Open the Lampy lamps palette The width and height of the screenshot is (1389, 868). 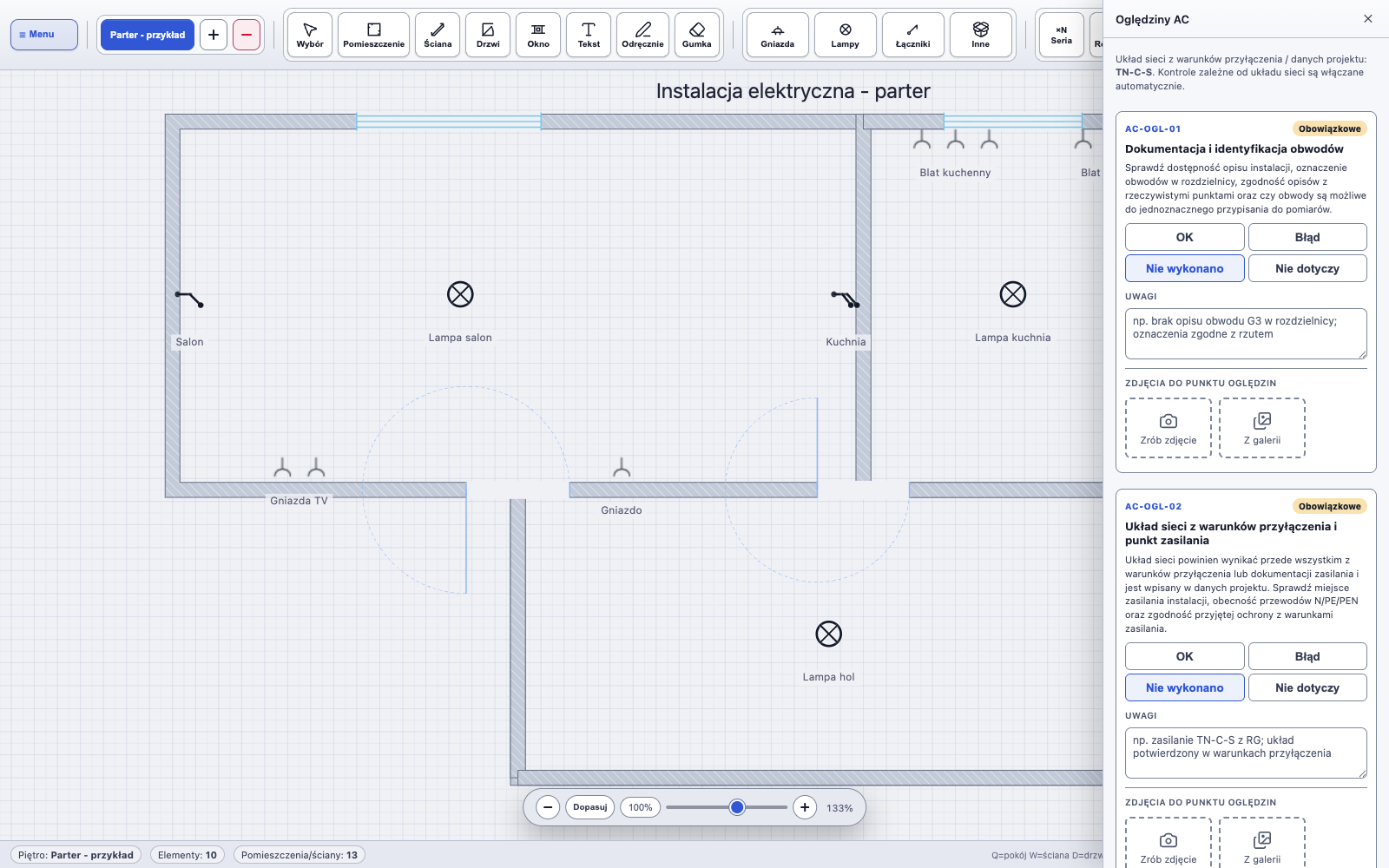point(846,35)
